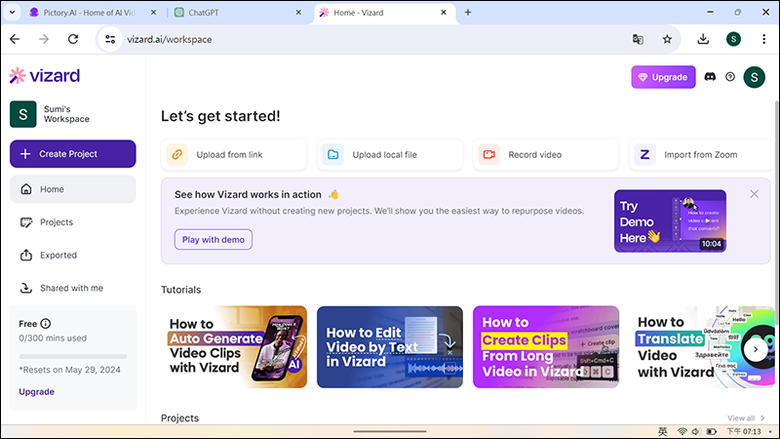Click the Sumi's Workspace avatar

[x=23, y=114]
